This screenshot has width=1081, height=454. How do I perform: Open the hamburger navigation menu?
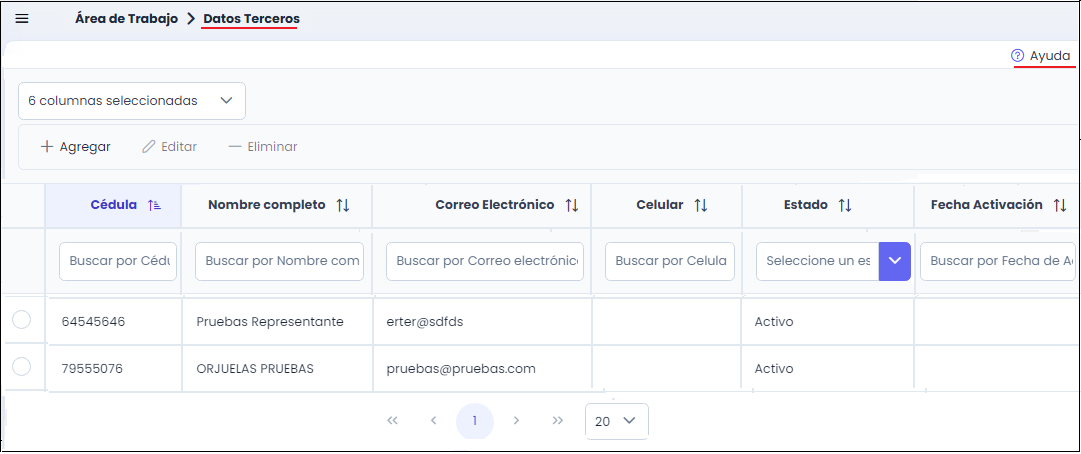pyautogui.click(x=22, y=19)
